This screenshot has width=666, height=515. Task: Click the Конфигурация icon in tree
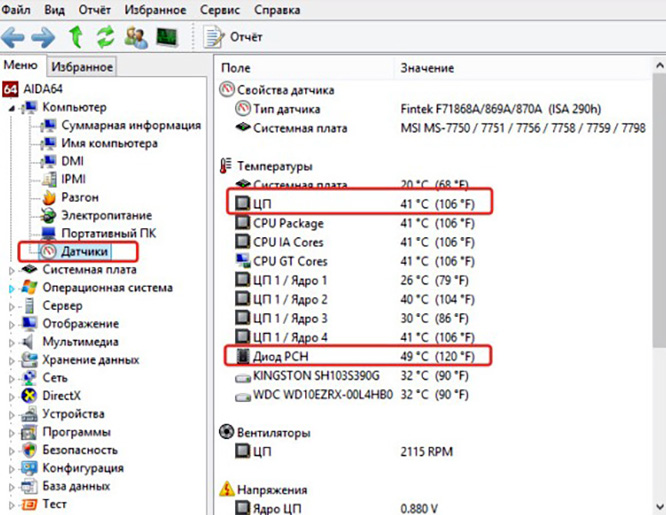click(x=29, y=468)
